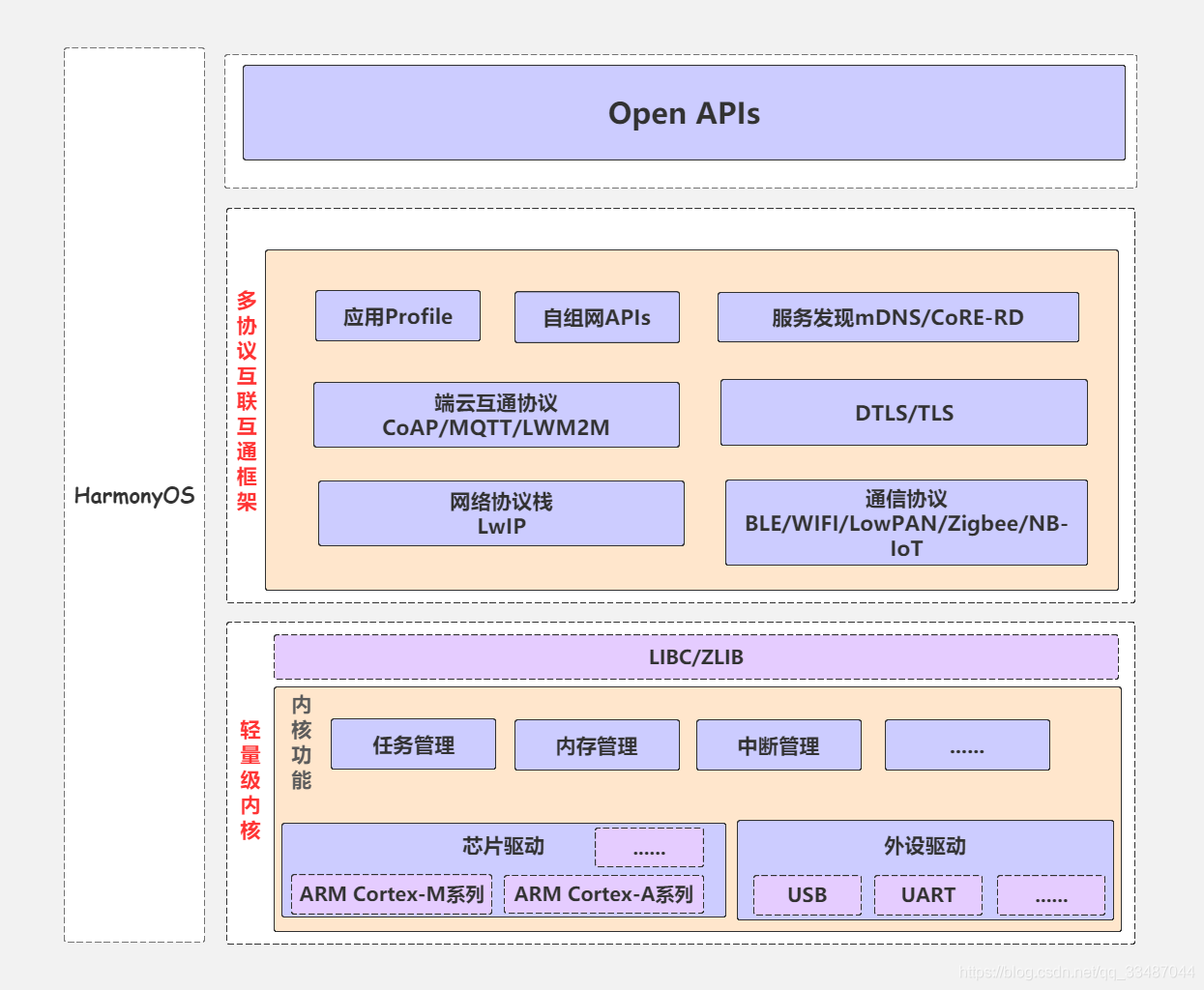Select the 自组网APIs box
The width and height of the screenshot is (1204, 990).
(597, 317)
